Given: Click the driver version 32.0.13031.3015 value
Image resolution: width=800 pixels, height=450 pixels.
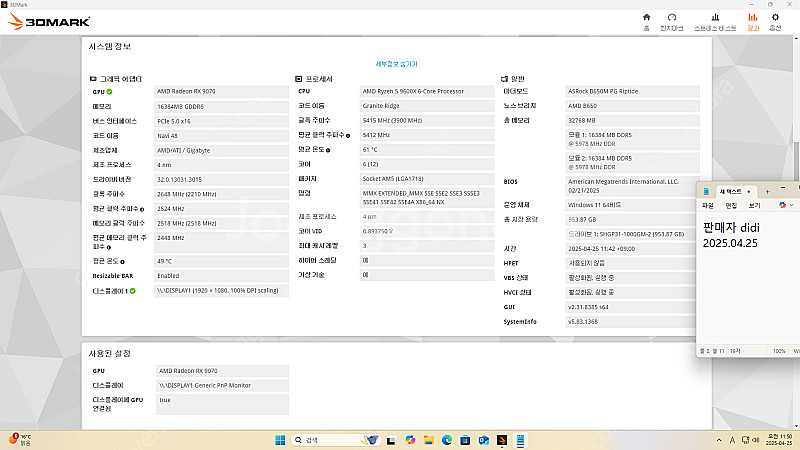Looking at the screenshot, I should pyautogui.click(x=221, y=180).
